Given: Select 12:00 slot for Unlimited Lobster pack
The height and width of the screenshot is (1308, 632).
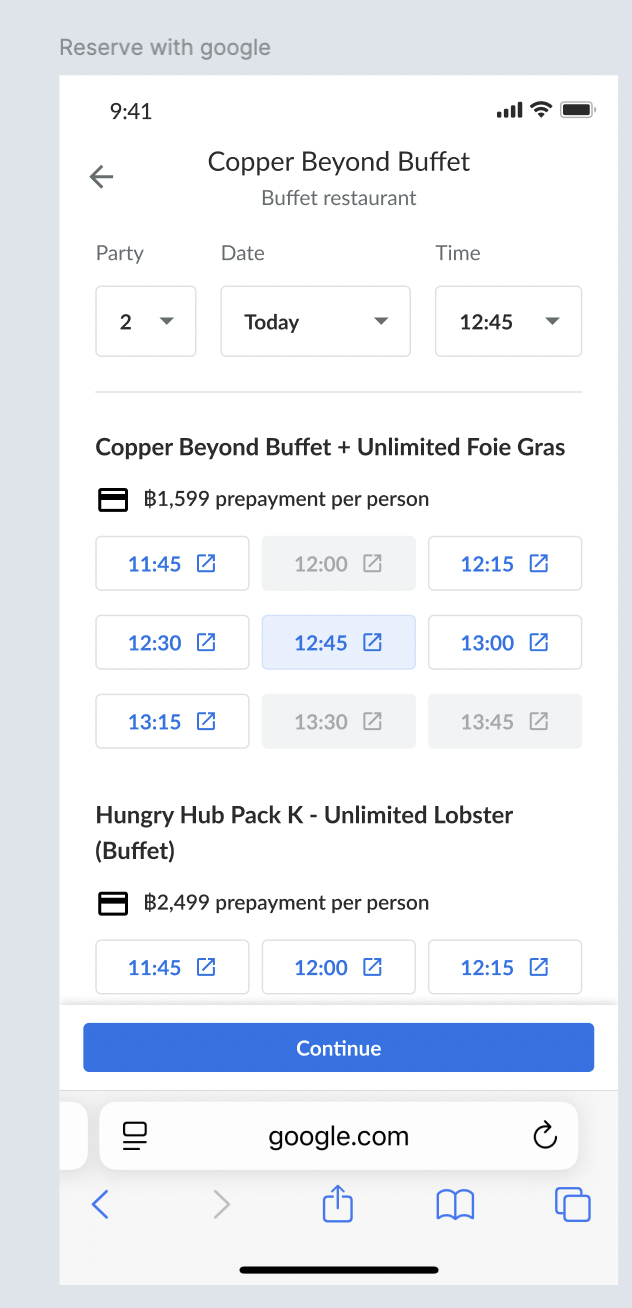Looking at the screenshot, I should click(x=338, y=968).
